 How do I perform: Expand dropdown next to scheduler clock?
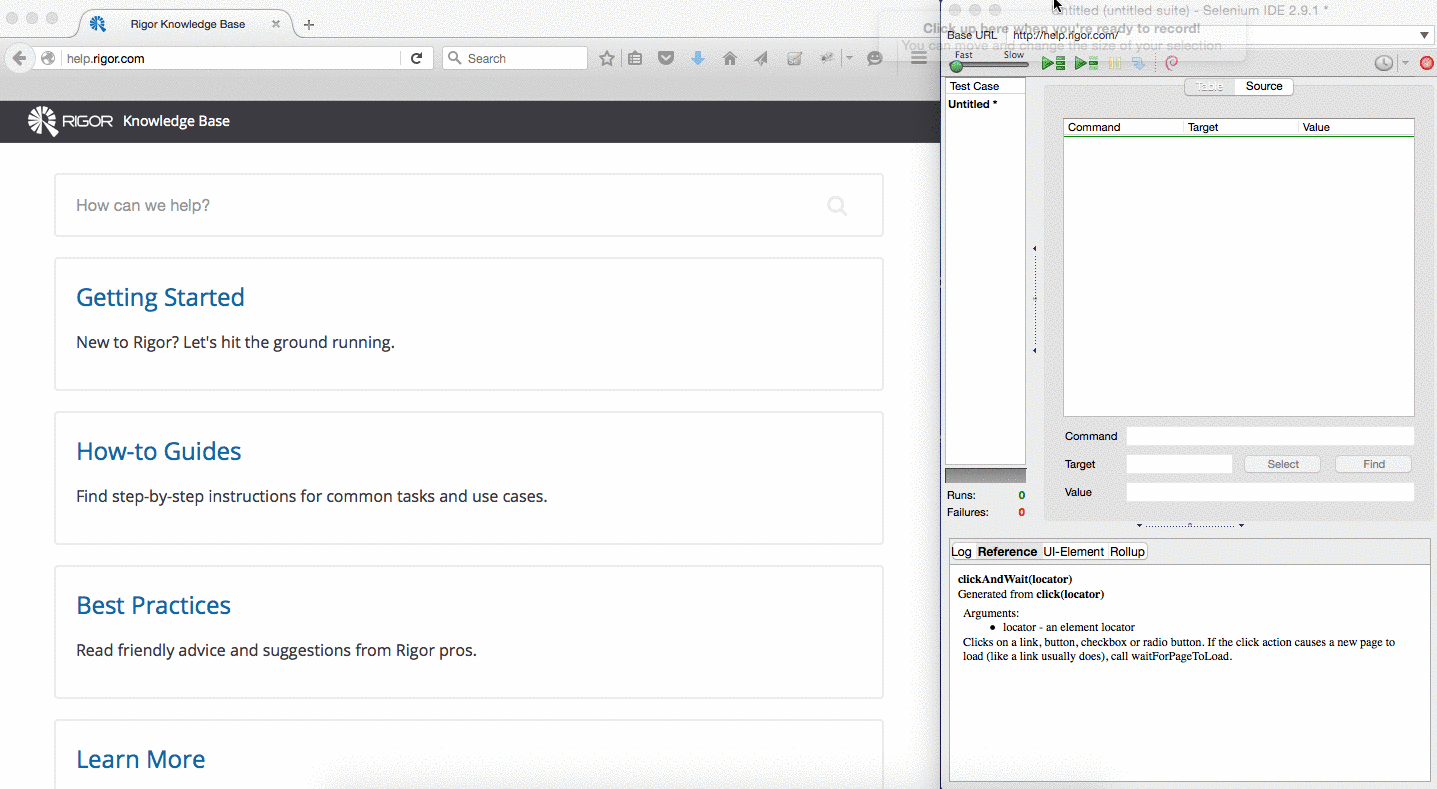pyautogui.click(x=1404, y=63)
